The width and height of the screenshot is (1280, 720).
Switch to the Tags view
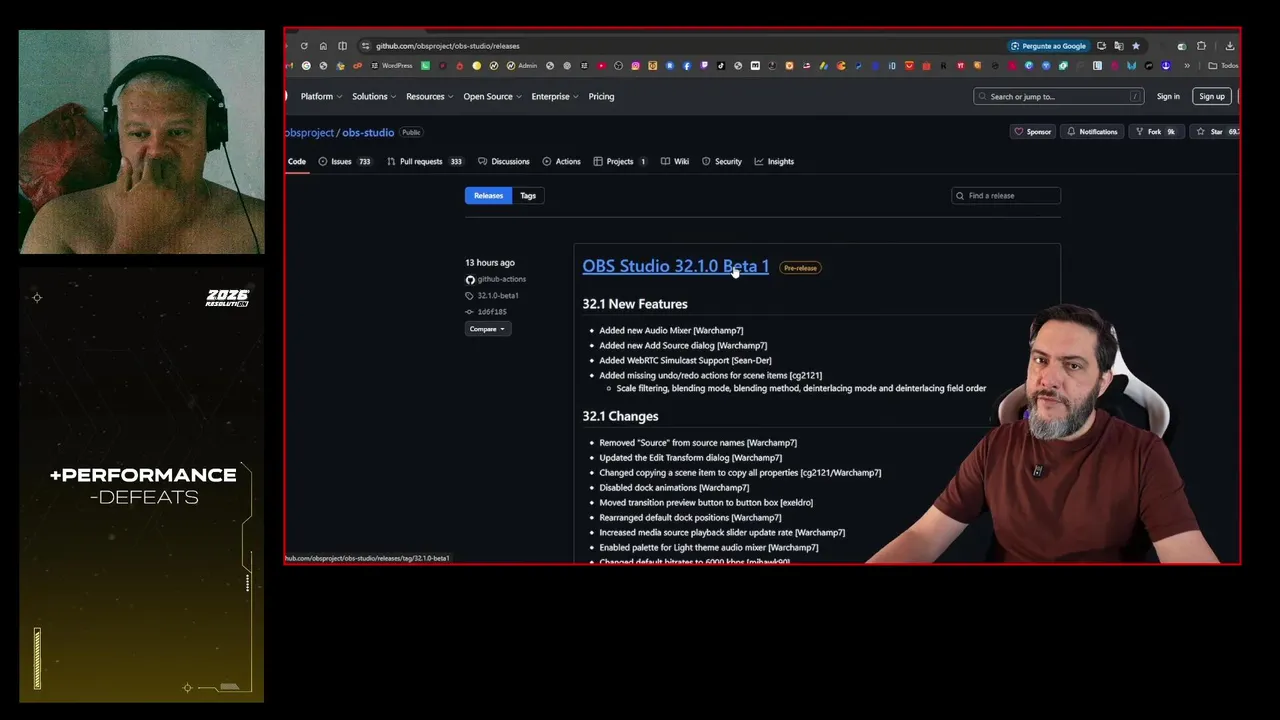point(528,196)
